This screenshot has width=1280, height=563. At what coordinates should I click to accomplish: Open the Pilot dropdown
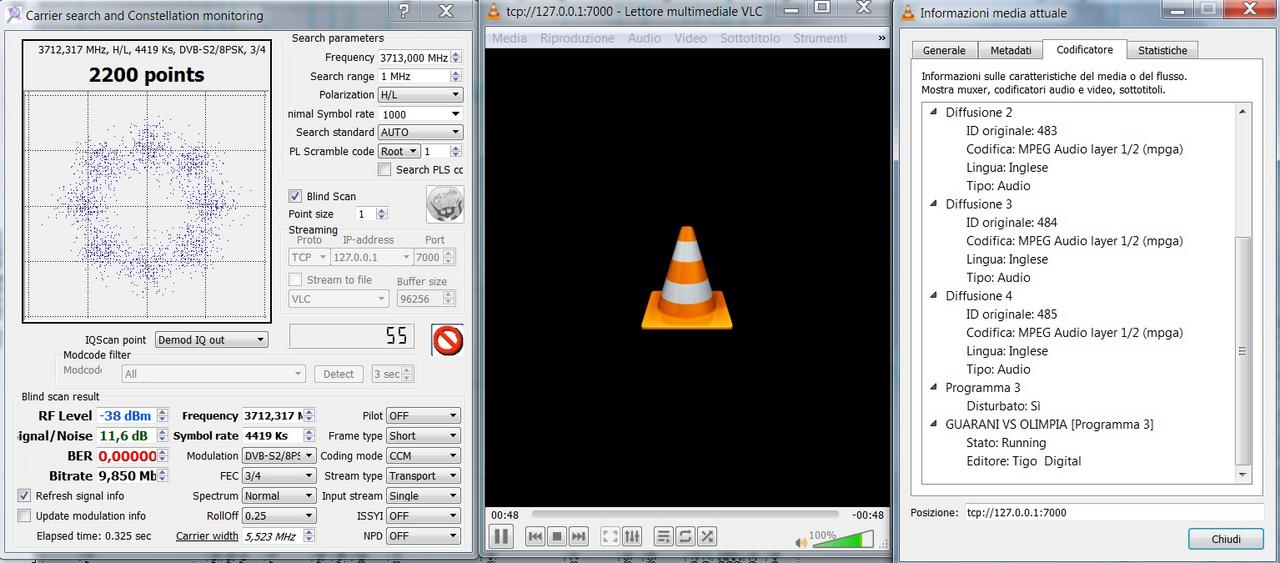point(423,416)
